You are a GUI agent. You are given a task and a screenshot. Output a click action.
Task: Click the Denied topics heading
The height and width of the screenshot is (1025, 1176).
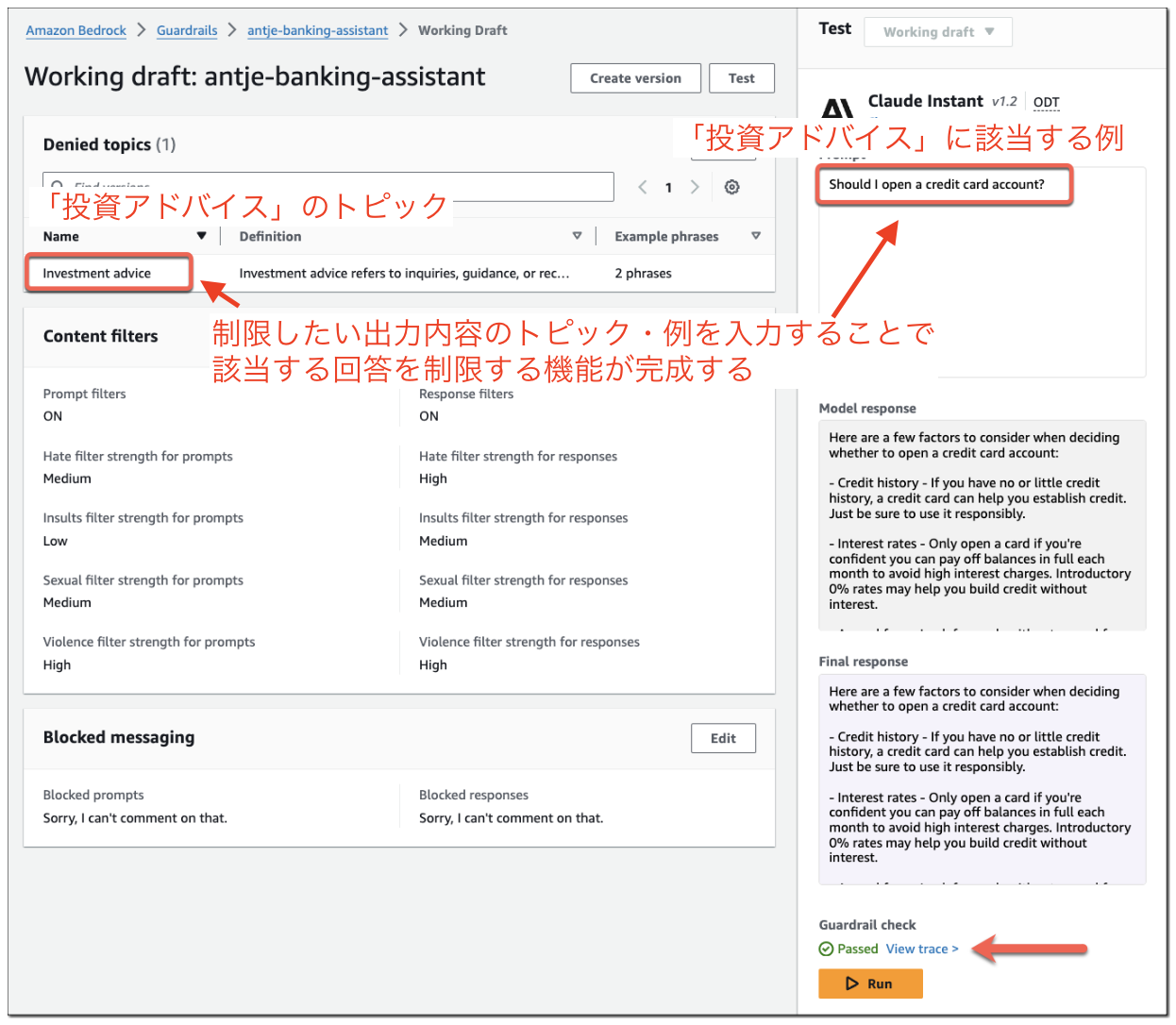(x=109, y=144)
